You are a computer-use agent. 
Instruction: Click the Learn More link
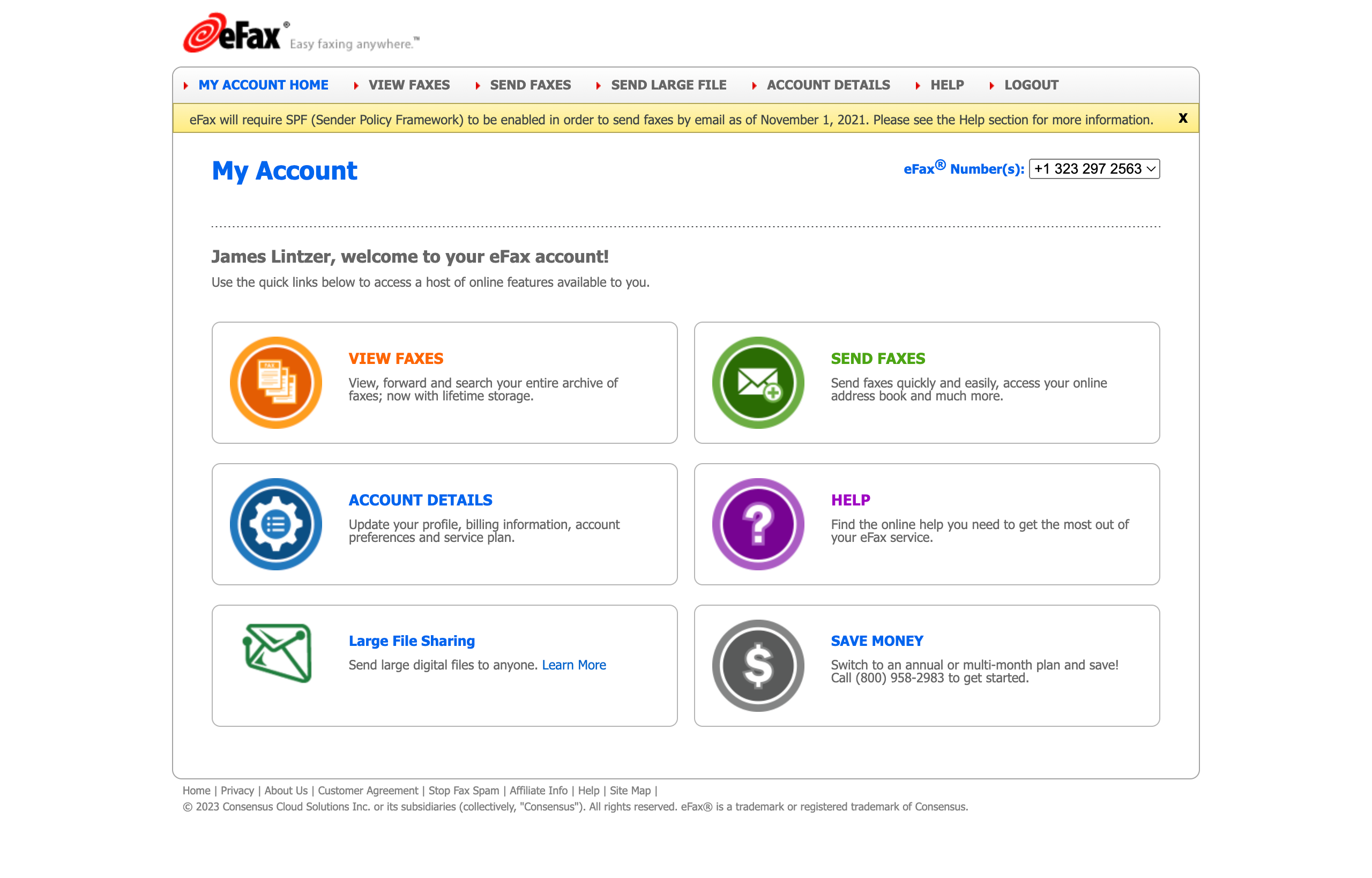click(x=573, y=665)
